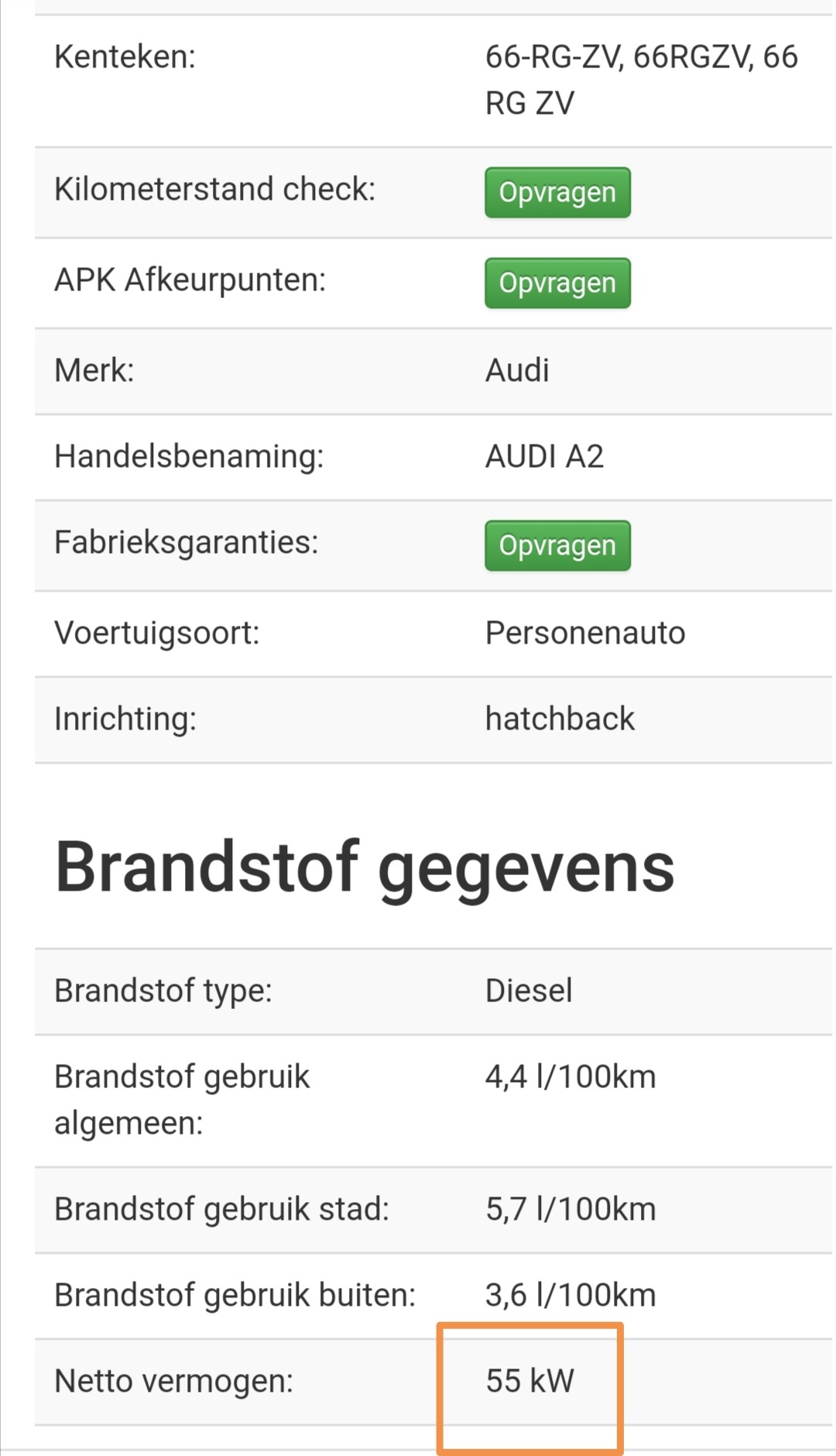836x1456 pixels.
Task: Click the Personenauto vehicle type value
Action: point(585,633)
